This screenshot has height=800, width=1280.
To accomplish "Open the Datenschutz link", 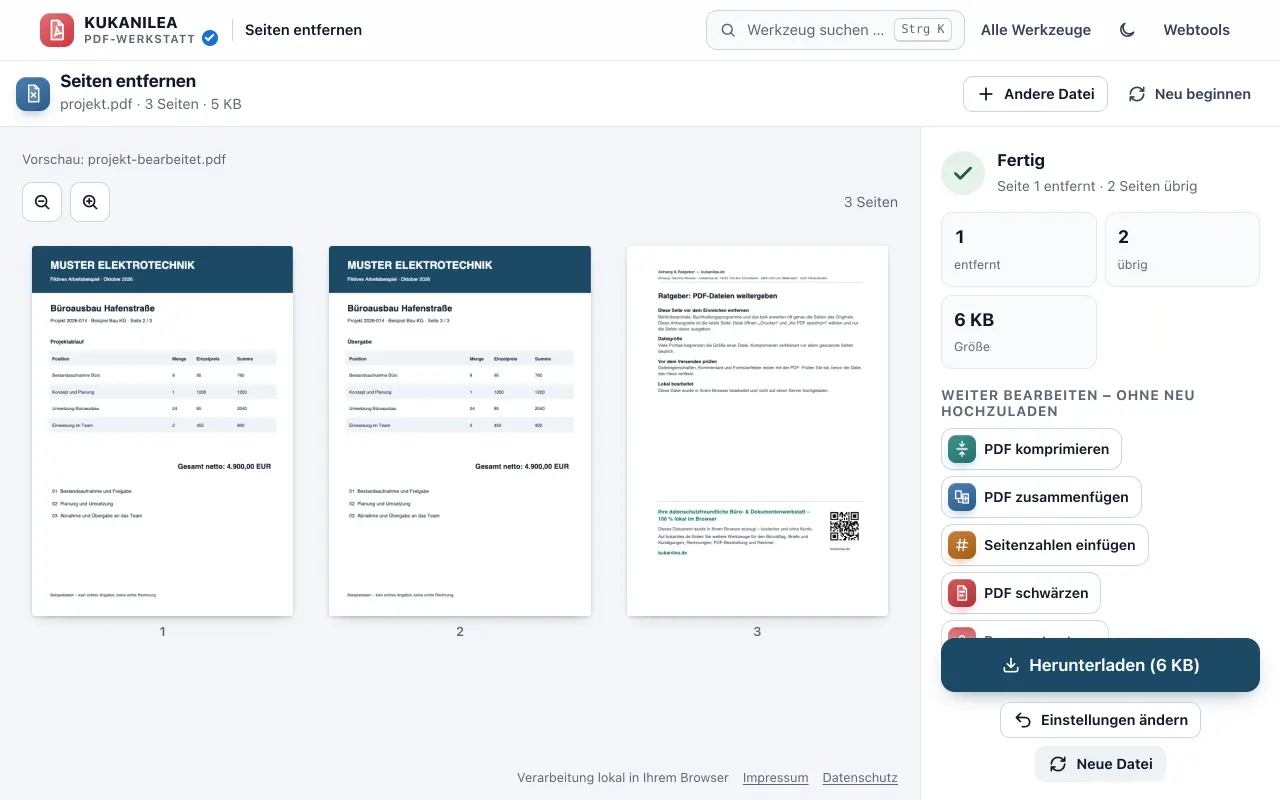I will click(860, 778).
